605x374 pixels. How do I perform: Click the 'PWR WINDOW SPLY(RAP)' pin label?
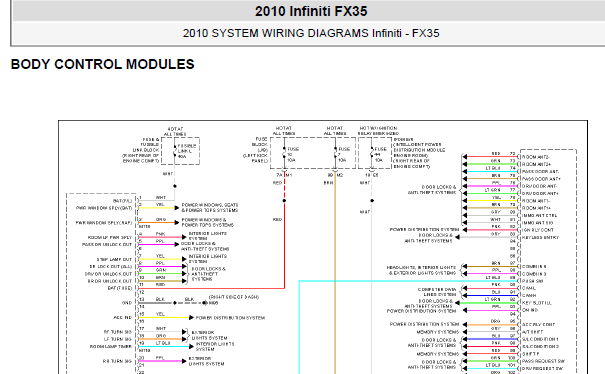[104, 223]
